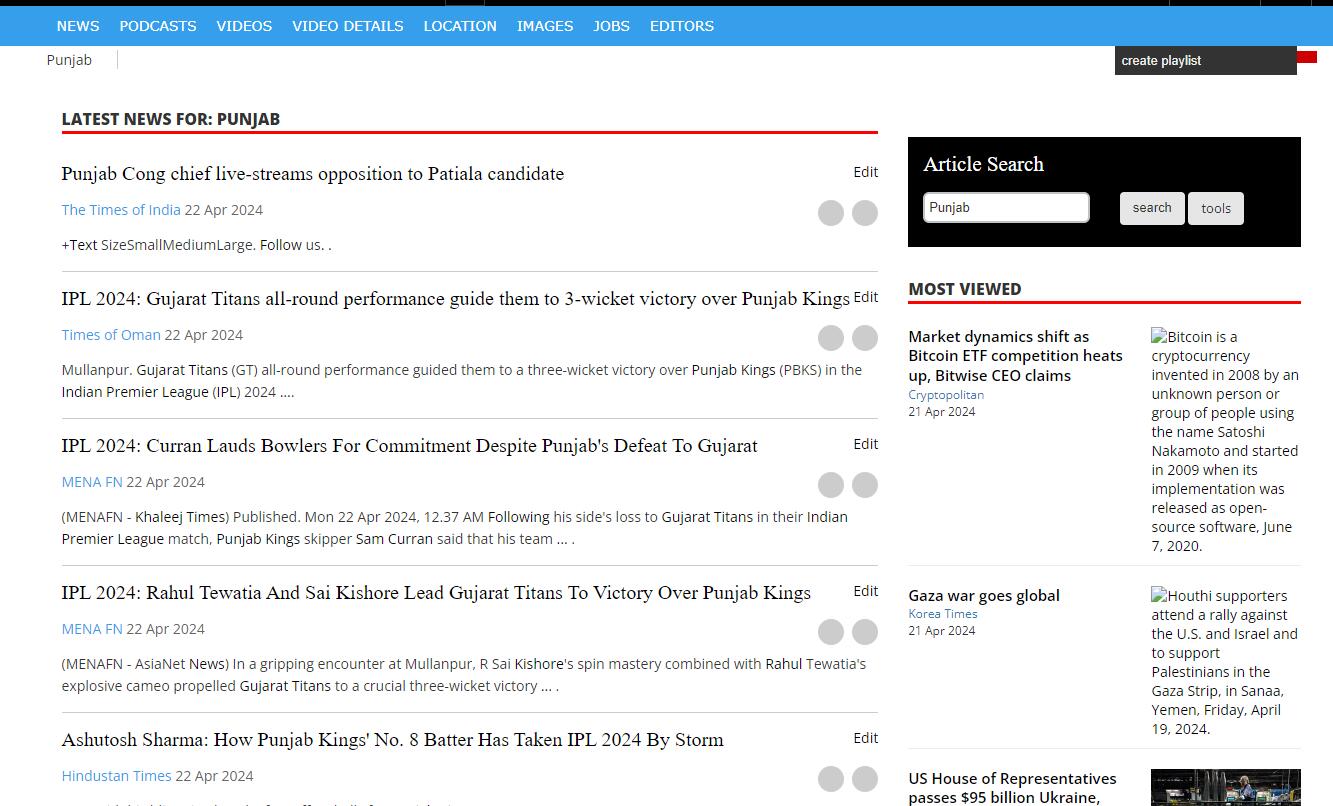The height and width of the screenshot is (806, 1333).
Task: Click Cryptopolitan source link
Action: [x=946, y=395]
